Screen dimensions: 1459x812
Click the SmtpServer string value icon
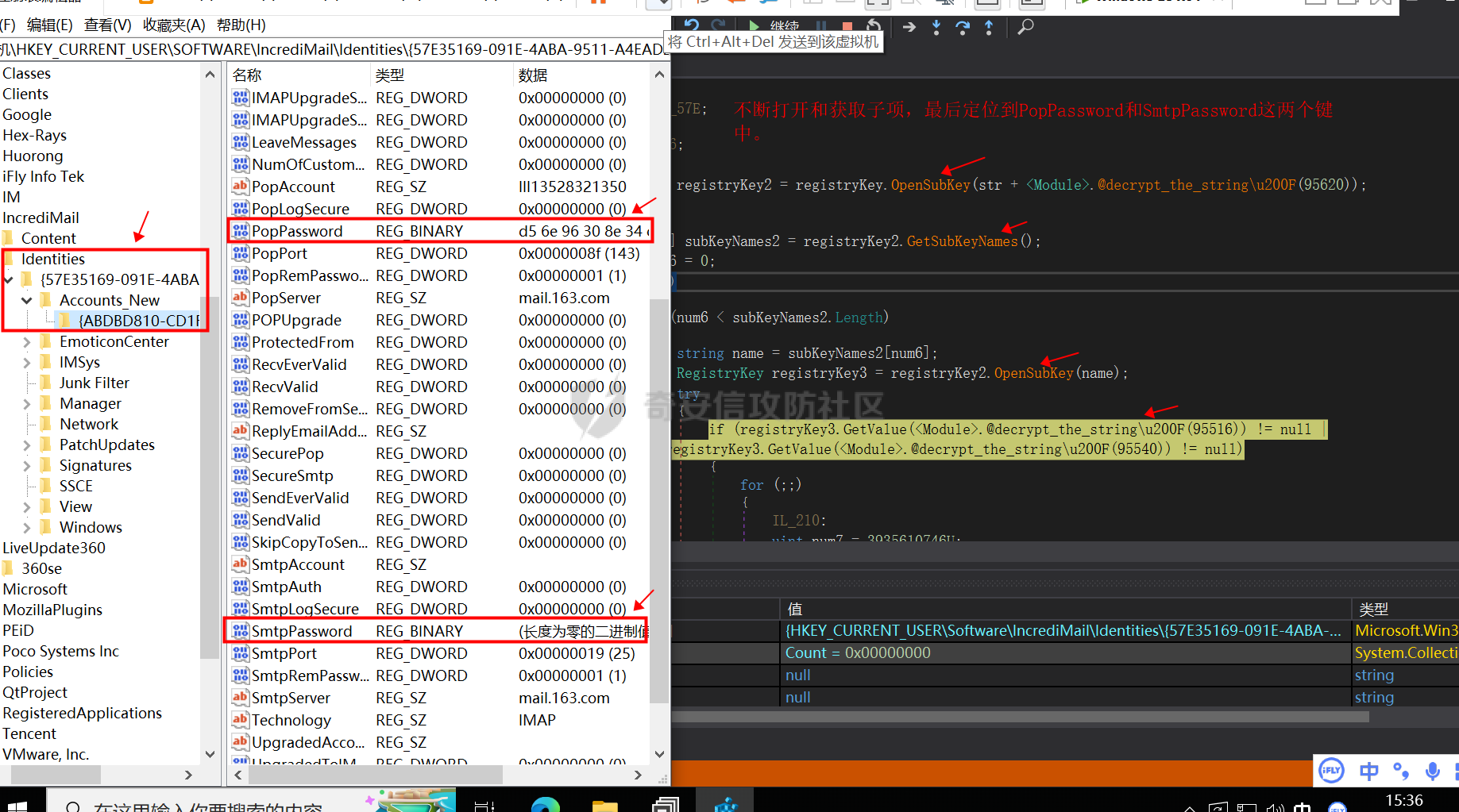(x=240, y=698)
